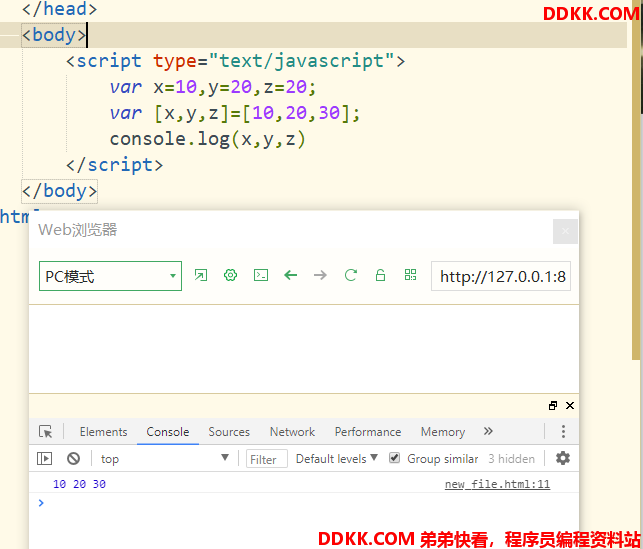Switch to the Performance tab
This screenshot has width=643, height=549.
pyautogui.click(x=368, y=432)
